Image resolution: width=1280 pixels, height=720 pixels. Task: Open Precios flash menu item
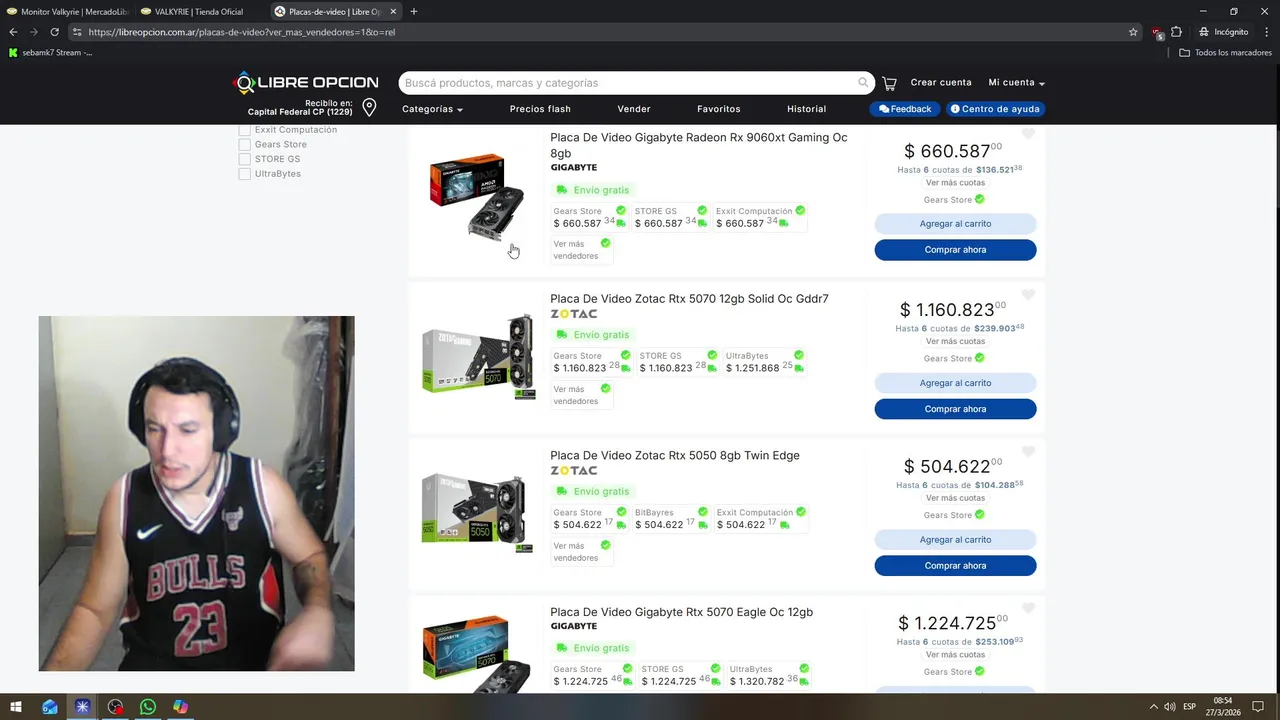point(540,109)
